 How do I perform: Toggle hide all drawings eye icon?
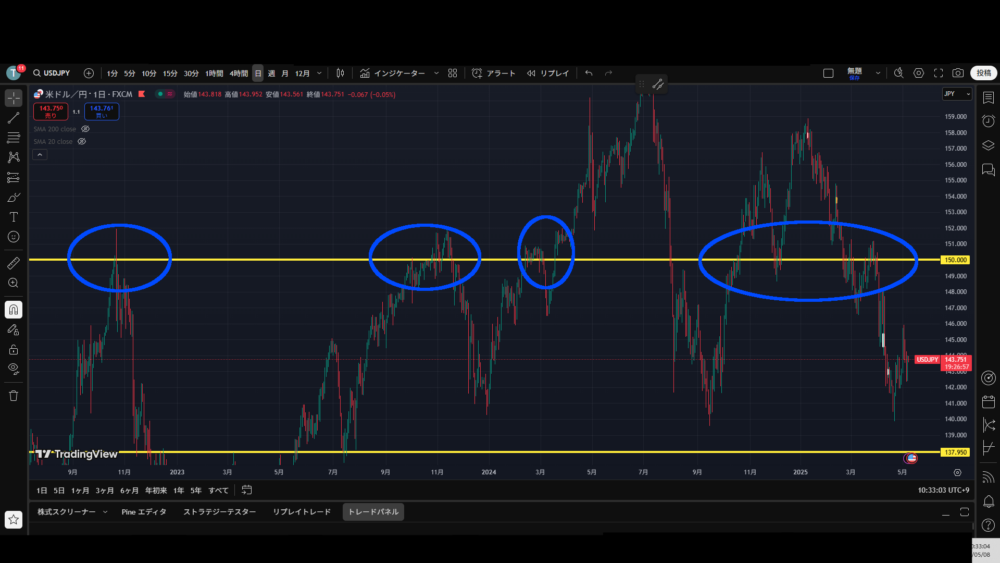[13, 369]
